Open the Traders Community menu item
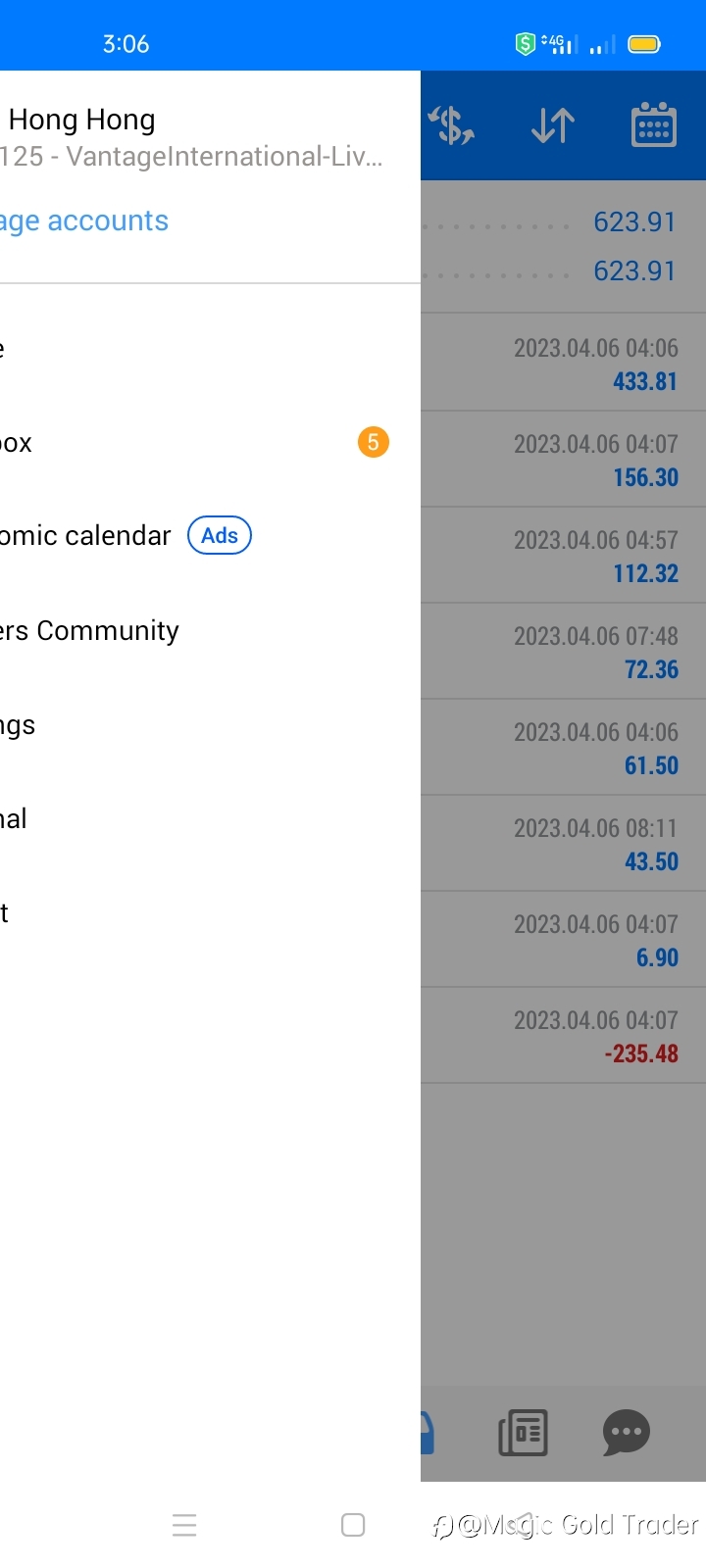Image resolution: width=706 pixels, height=1568 pixels. tap(90, 630)
